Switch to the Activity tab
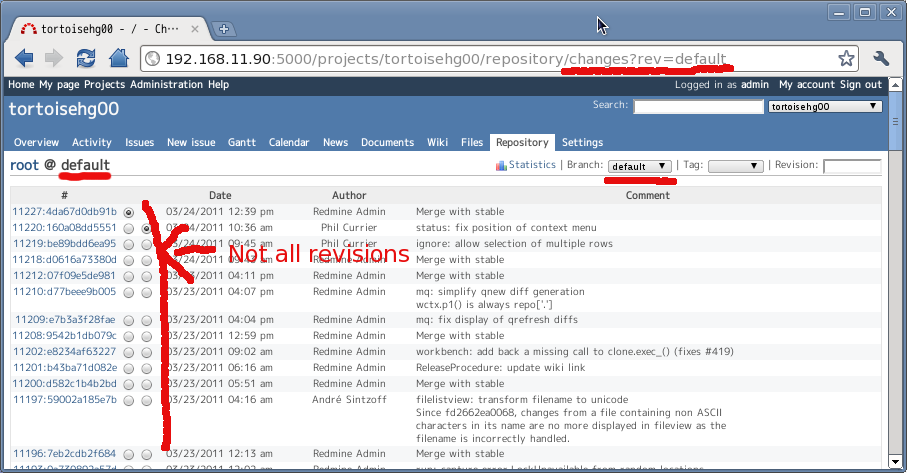The image size is (907, 473). tap(91, 142)
